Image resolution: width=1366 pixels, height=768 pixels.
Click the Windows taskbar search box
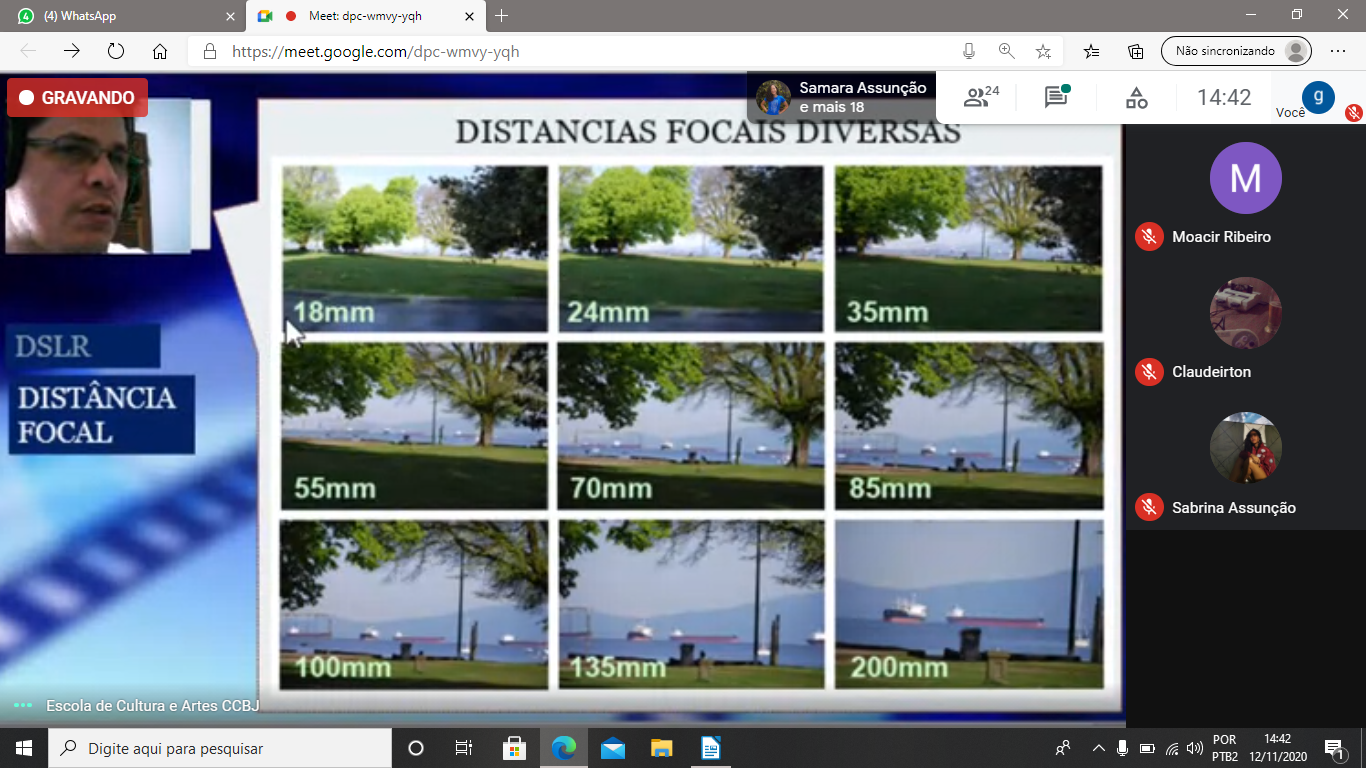coord(220,748)
